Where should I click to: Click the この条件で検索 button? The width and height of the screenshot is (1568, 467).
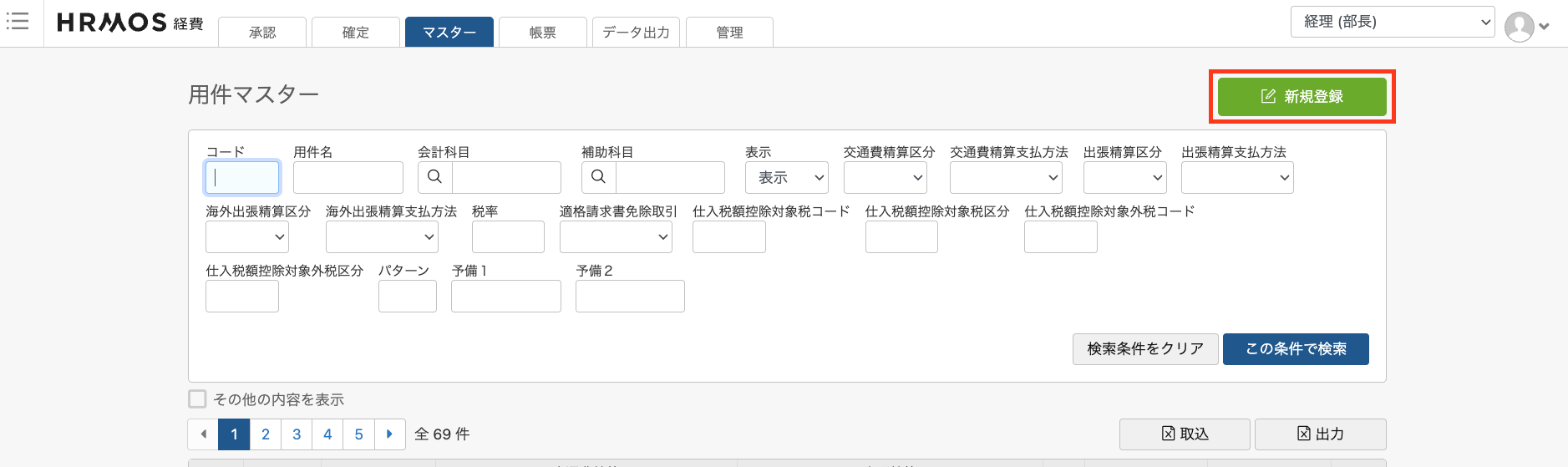click(x=1296, y=349)
